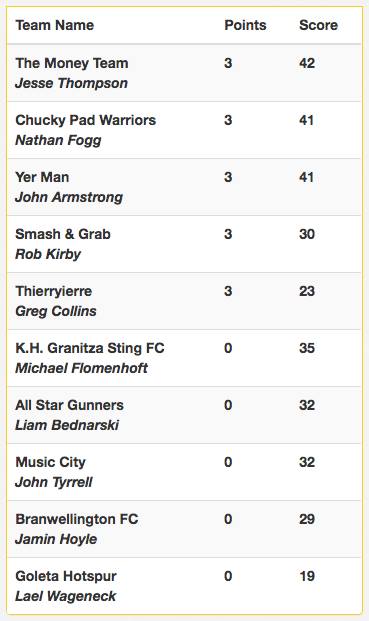The height and width of the screenshot is (621, 369).
Task: Select manager John Armstrong
Action: [x=69, y=197]
